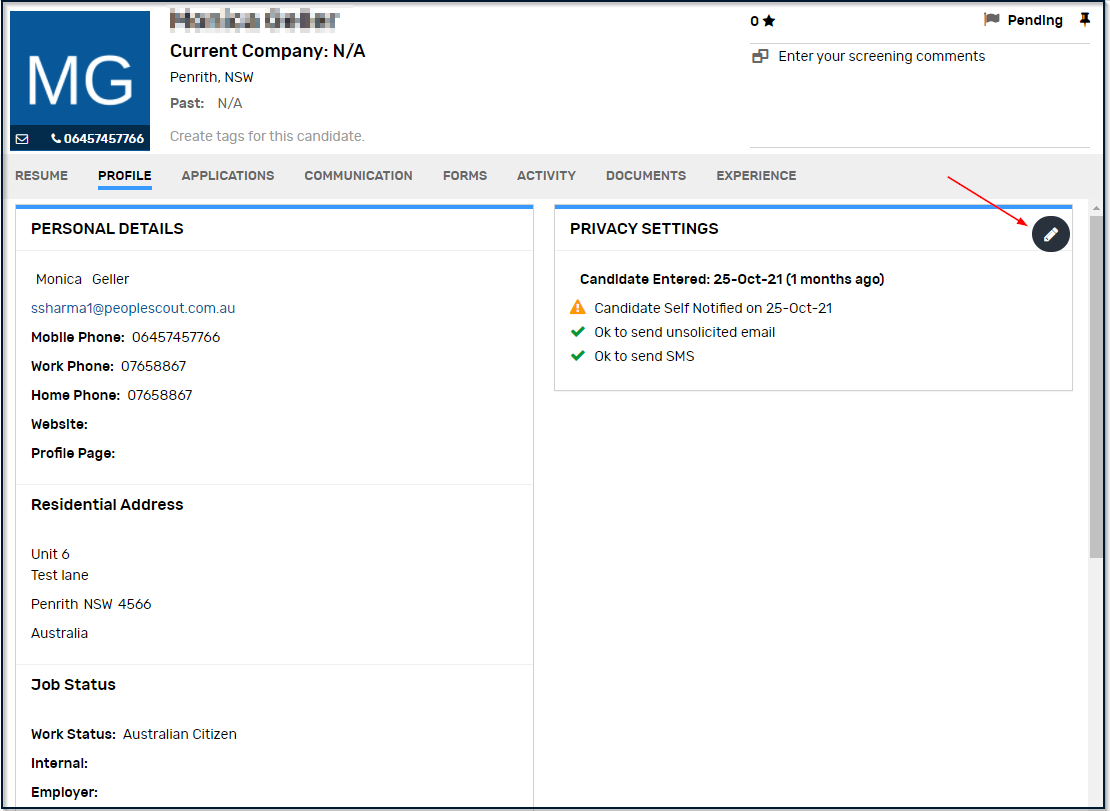Click the screening comments icon
The height and width of the screenshot is (811, 1110).
pyautogui.click(x=760, y=56)
